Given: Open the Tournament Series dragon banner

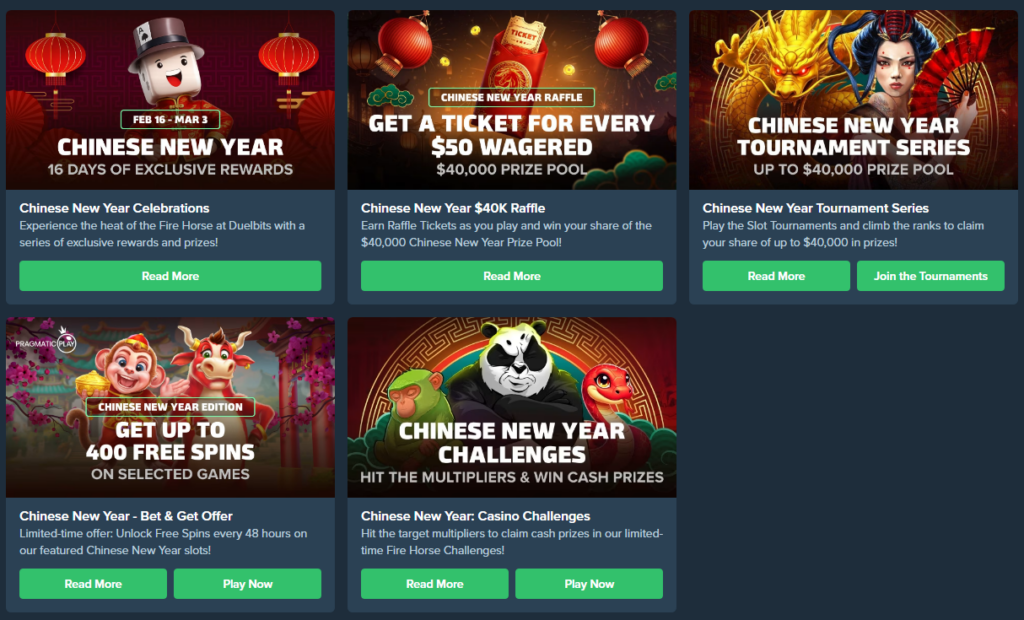Looking at the screenshot, I should click(854, 100).
